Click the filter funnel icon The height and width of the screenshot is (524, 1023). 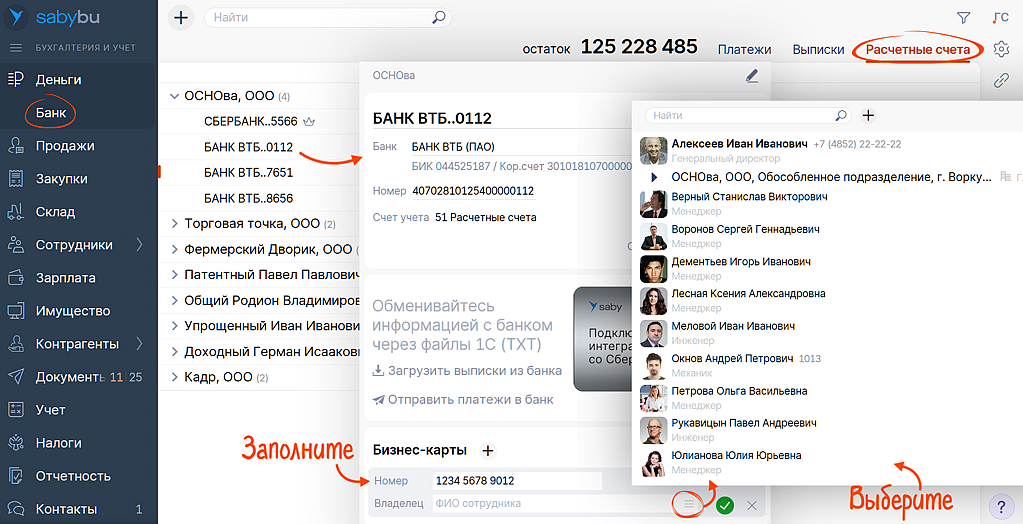pos(963,18)
